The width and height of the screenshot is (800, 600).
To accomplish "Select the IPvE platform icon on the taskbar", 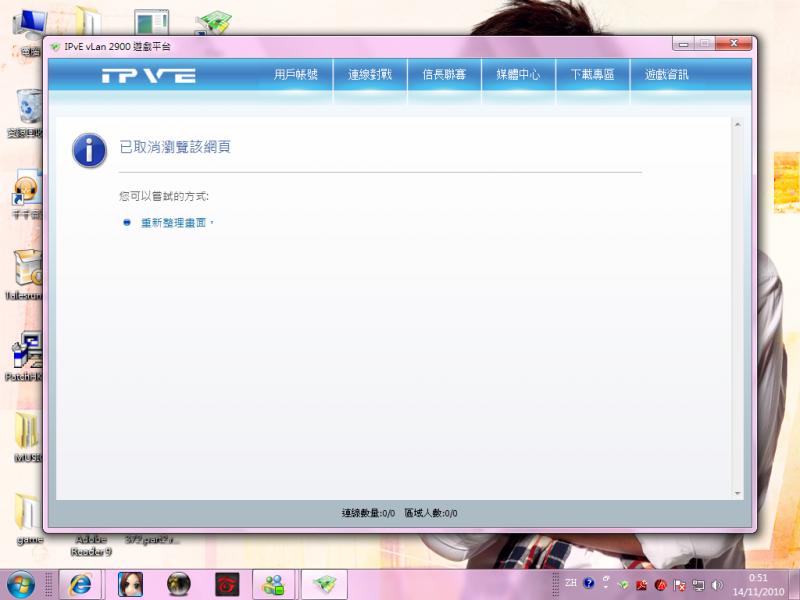I will point(322,585).
